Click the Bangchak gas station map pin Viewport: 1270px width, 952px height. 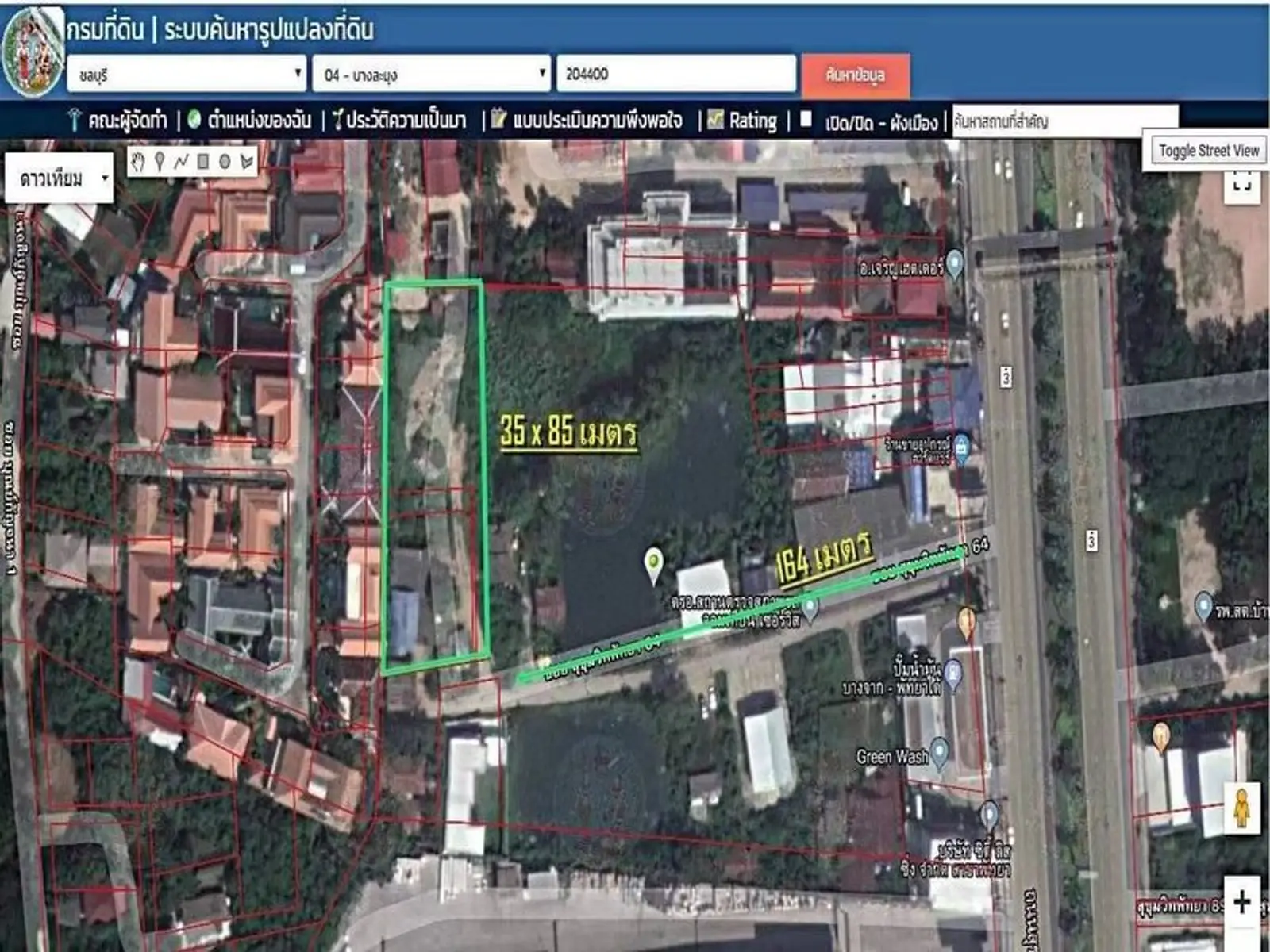[954, 675]
